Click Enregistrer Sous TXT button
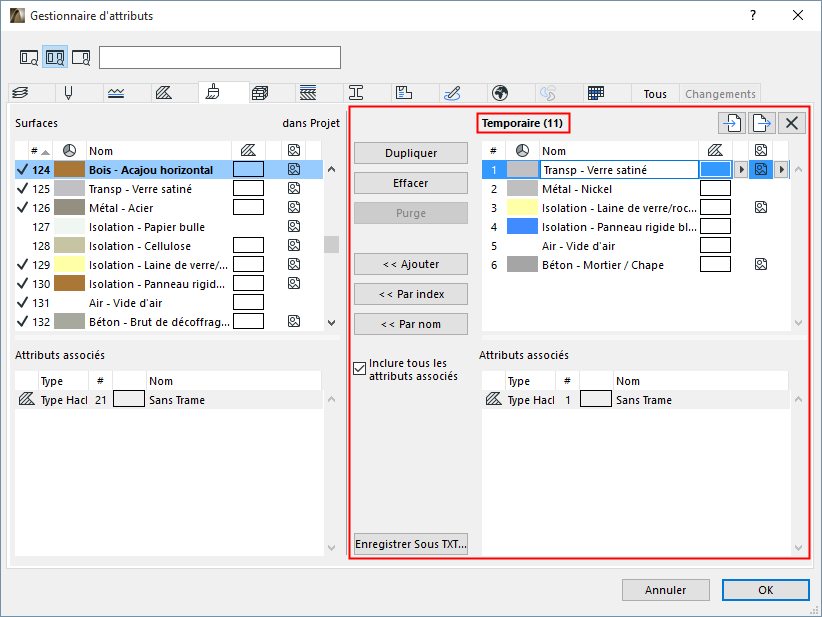This screenshot has width=822, height=617. coord(411,544)
